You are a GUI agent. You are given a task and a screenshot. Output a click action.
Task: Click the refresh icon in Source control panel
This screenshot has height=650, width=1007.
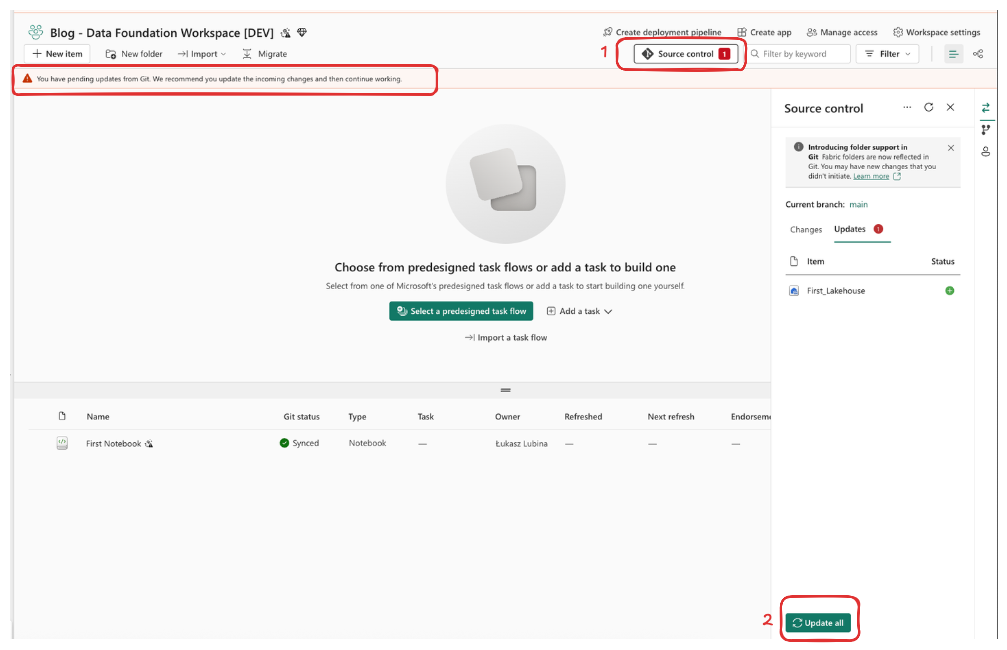(929, 108)
